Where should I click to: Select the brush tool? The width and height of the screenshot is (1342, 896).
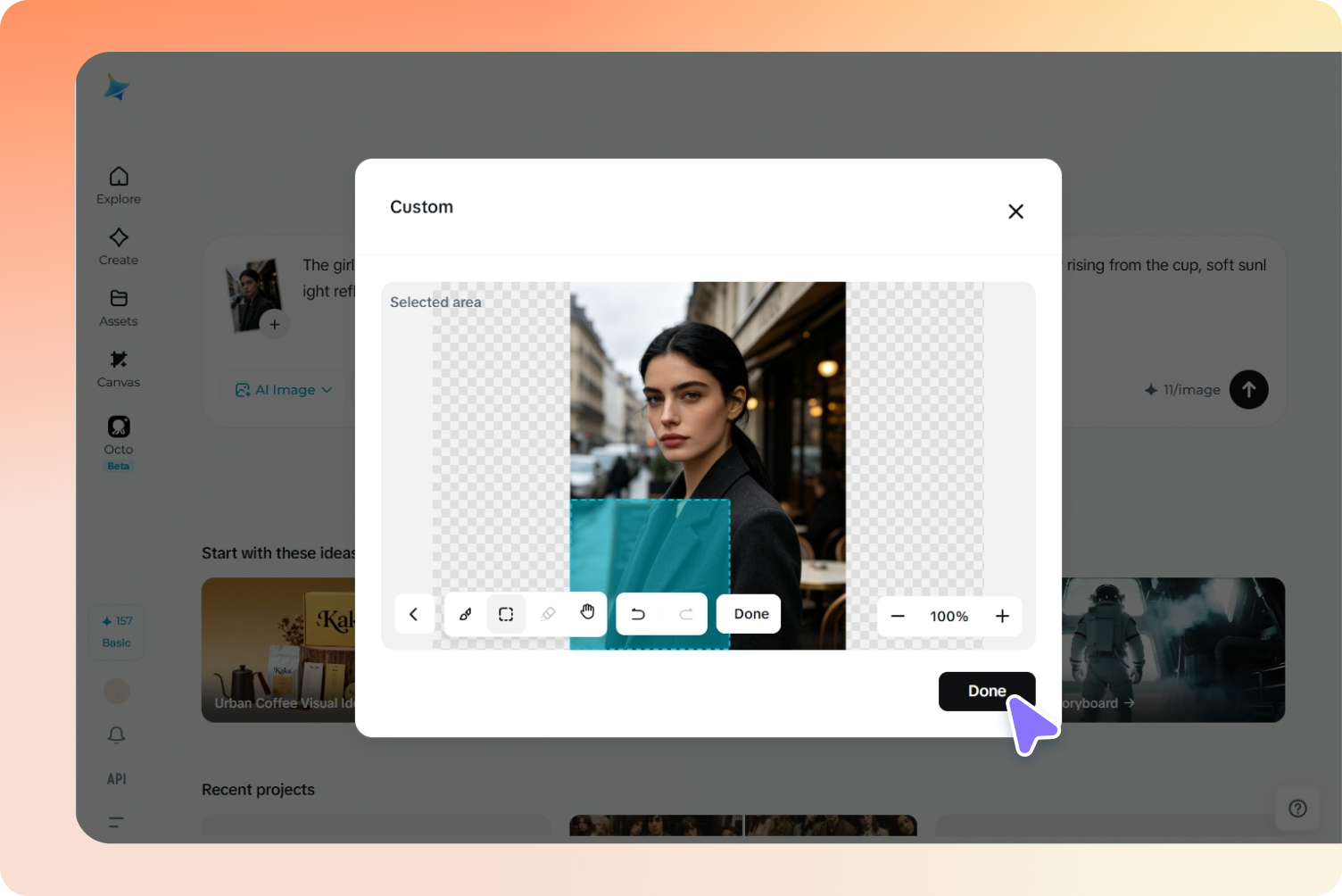tap(465, 614)
